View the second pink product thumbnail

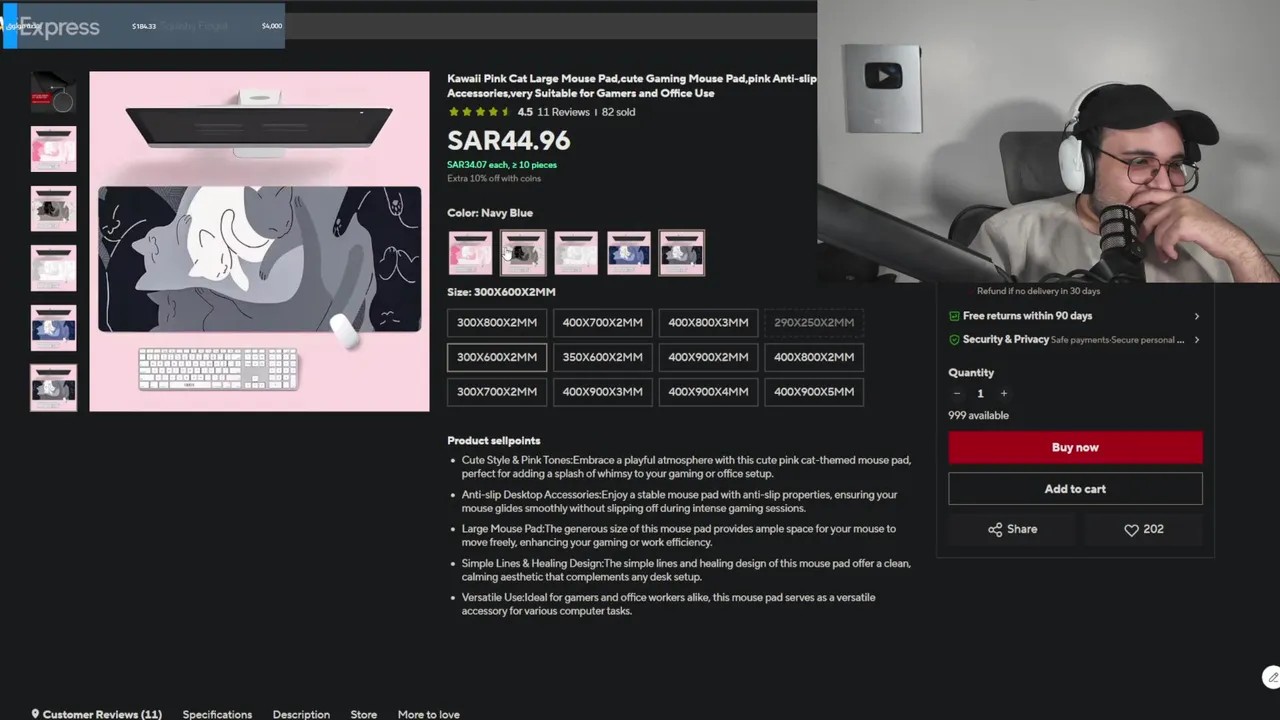53,149
